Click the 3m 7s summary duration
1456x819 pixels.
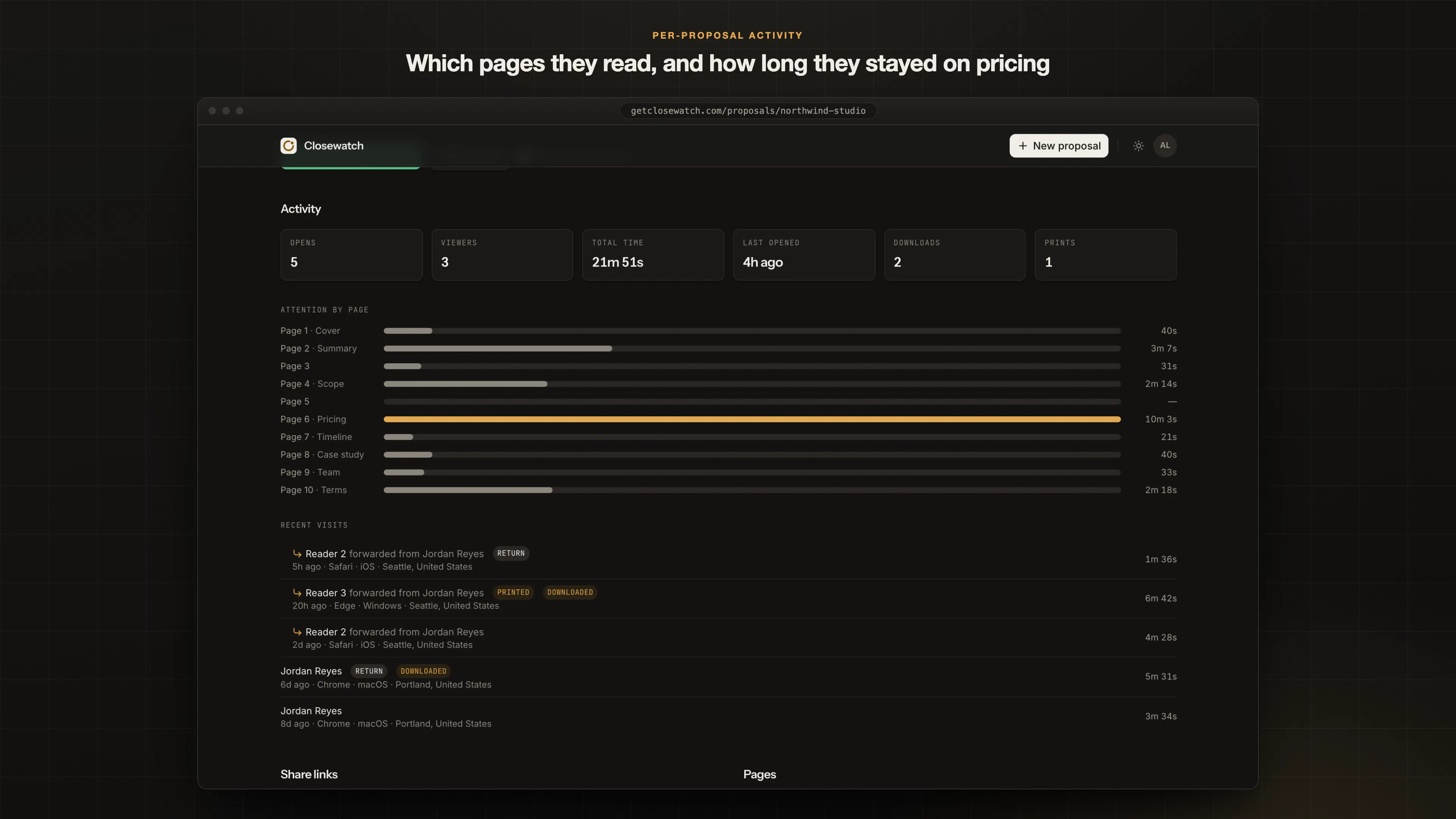tap(1164, 349)
